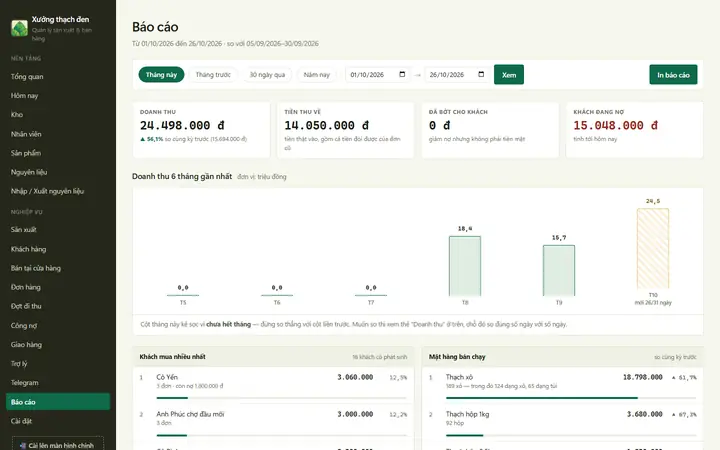Click the 3.060.000 value for Cô Yến
This screenshot has width=720, height=450.
click(355, 377)
